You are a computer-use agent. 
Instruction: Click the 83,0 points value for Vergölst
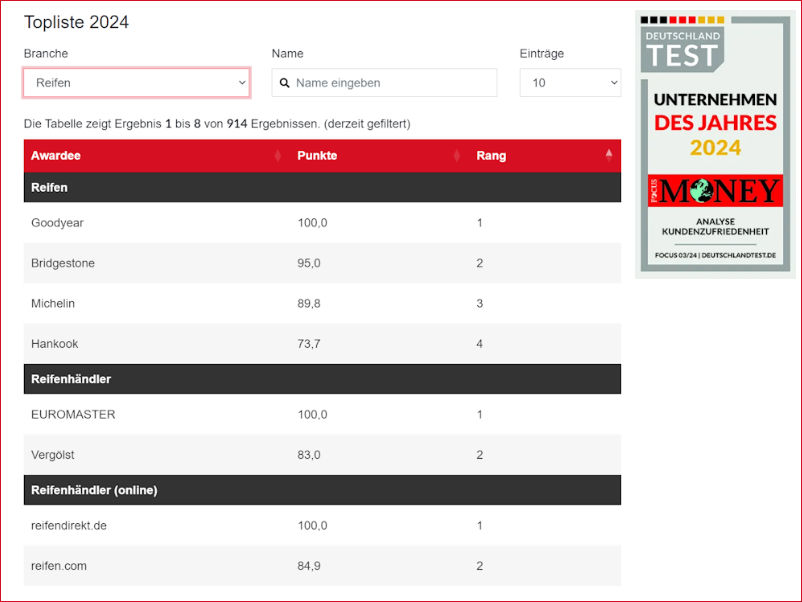309,455
